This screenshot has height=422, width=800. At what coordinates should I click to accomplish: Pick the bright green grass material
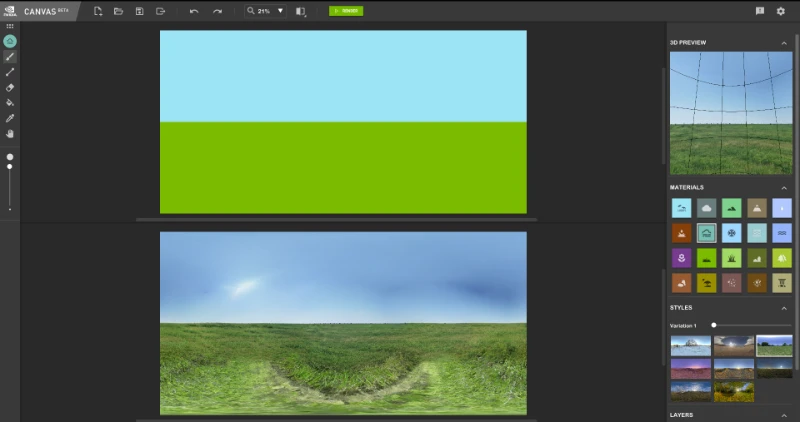click(x=707, y=258)
